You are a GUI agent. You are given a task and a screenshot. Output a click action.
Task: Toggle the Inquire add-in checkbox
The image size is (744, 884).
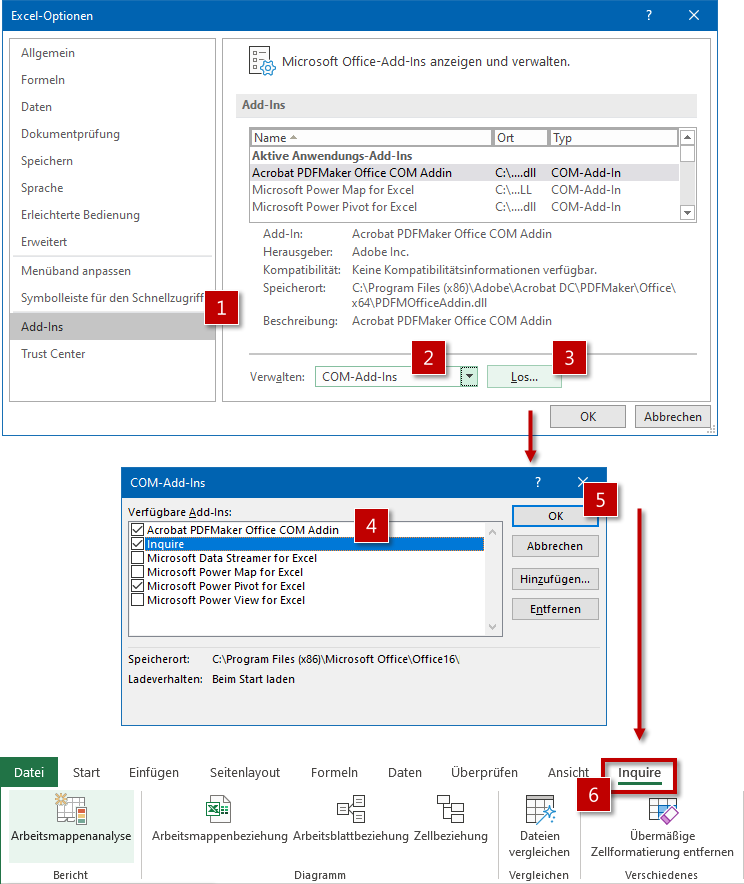[137, 544]
